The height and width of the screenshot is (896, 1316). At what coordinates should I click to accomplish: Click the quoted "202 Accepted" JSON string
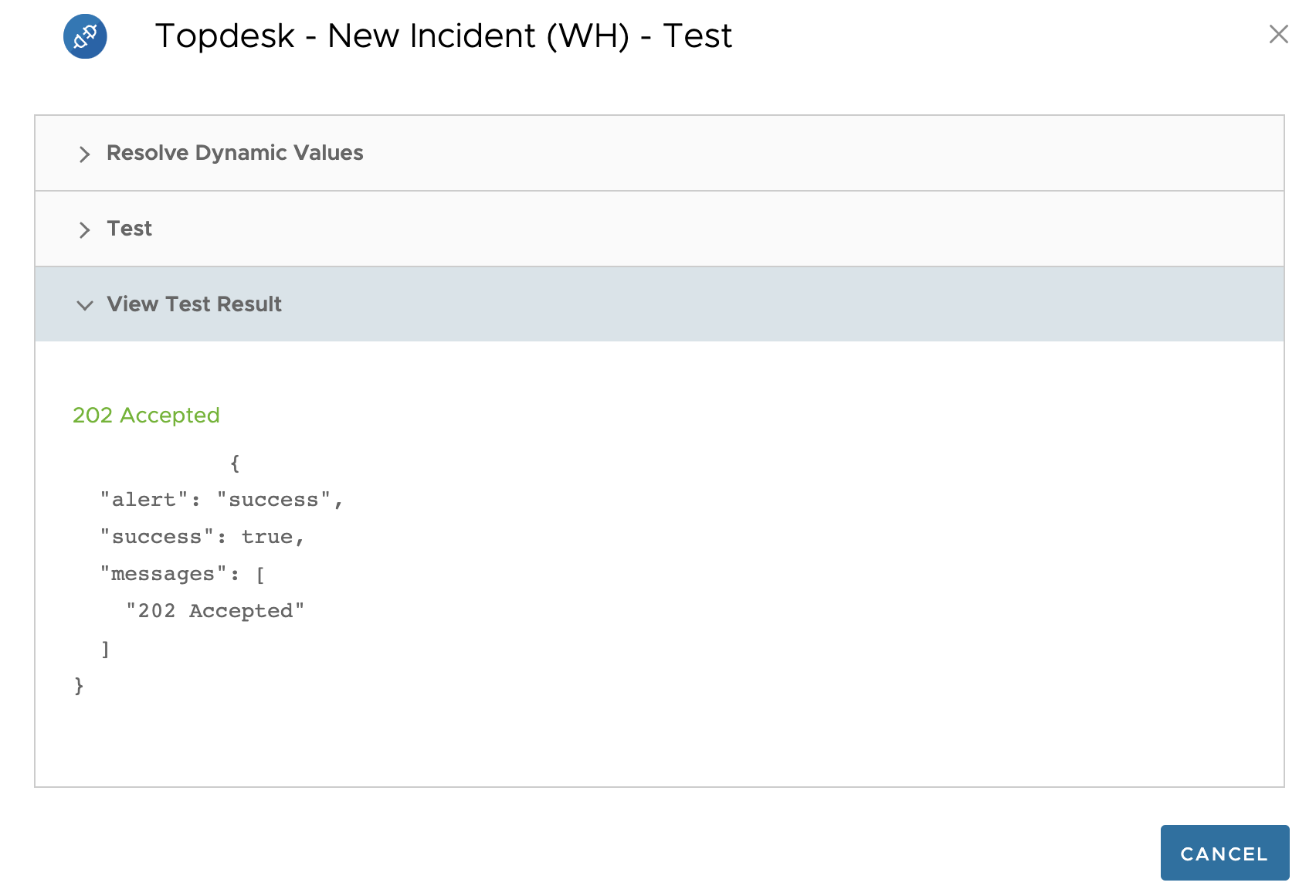(215, 611)
